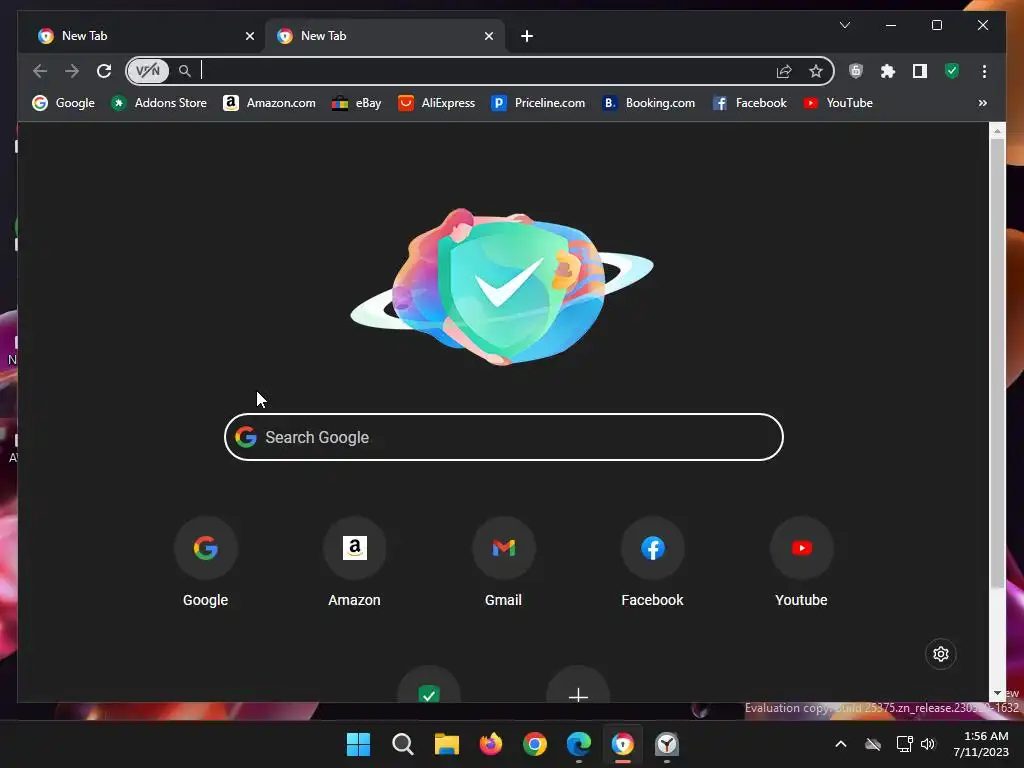Open the Google shortcut tile
Image resolution: width=1024 pixels, height=768 pixels.
tap(205, 563)
